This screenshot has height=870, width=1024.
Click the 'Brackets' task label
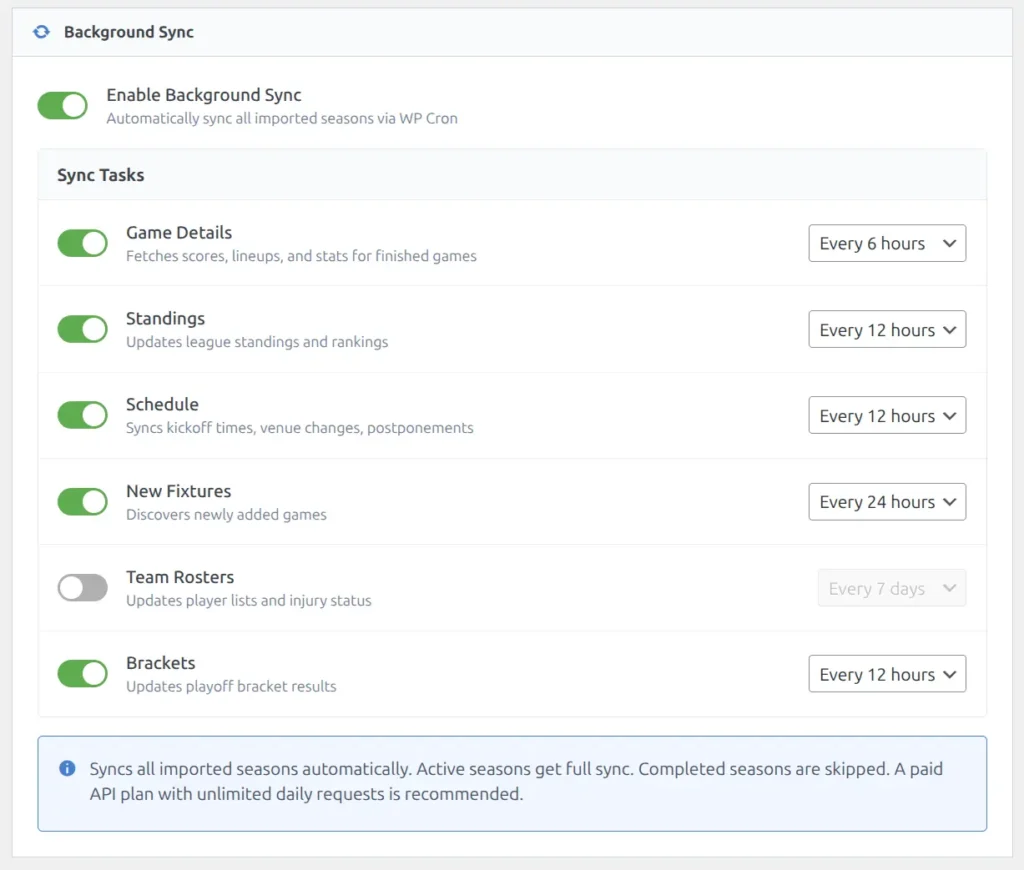[x=161, y=663]
